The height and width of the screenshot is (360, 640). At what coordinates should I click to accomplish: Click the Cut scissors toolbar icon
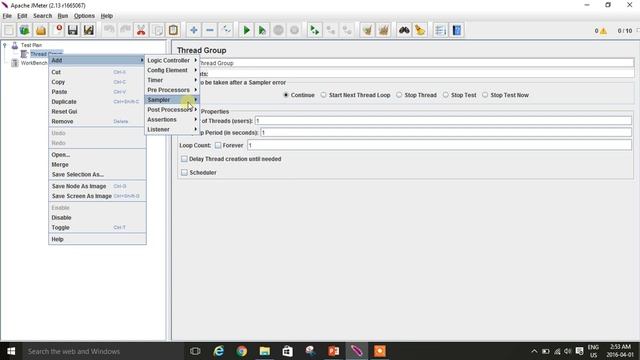pos(141,30)
